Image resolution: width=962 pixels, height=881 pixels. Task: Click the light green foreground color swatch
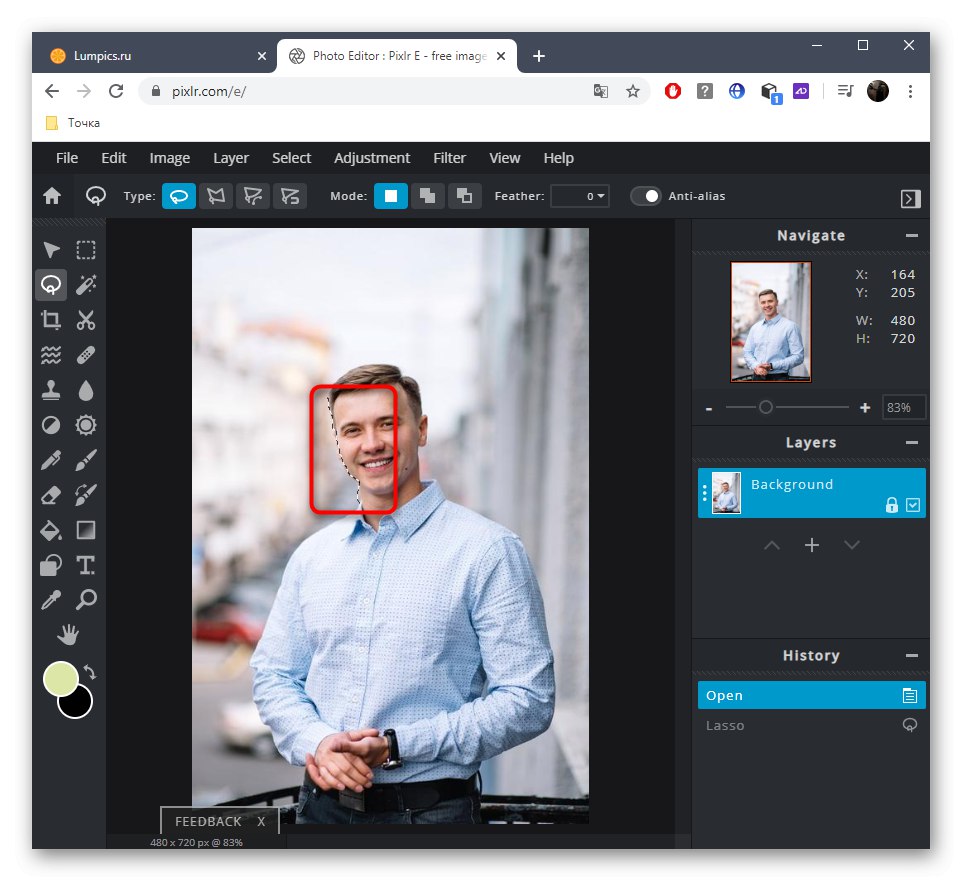[61, 679]
